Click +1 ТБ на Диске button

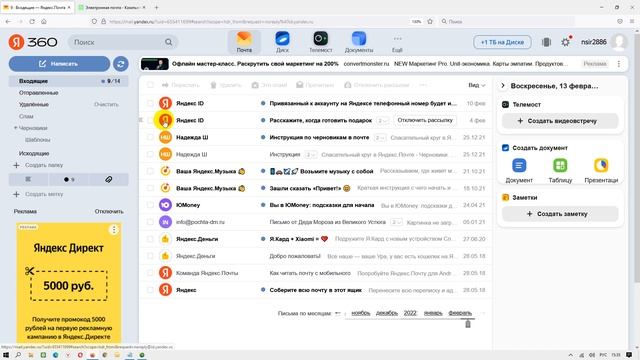502,42
